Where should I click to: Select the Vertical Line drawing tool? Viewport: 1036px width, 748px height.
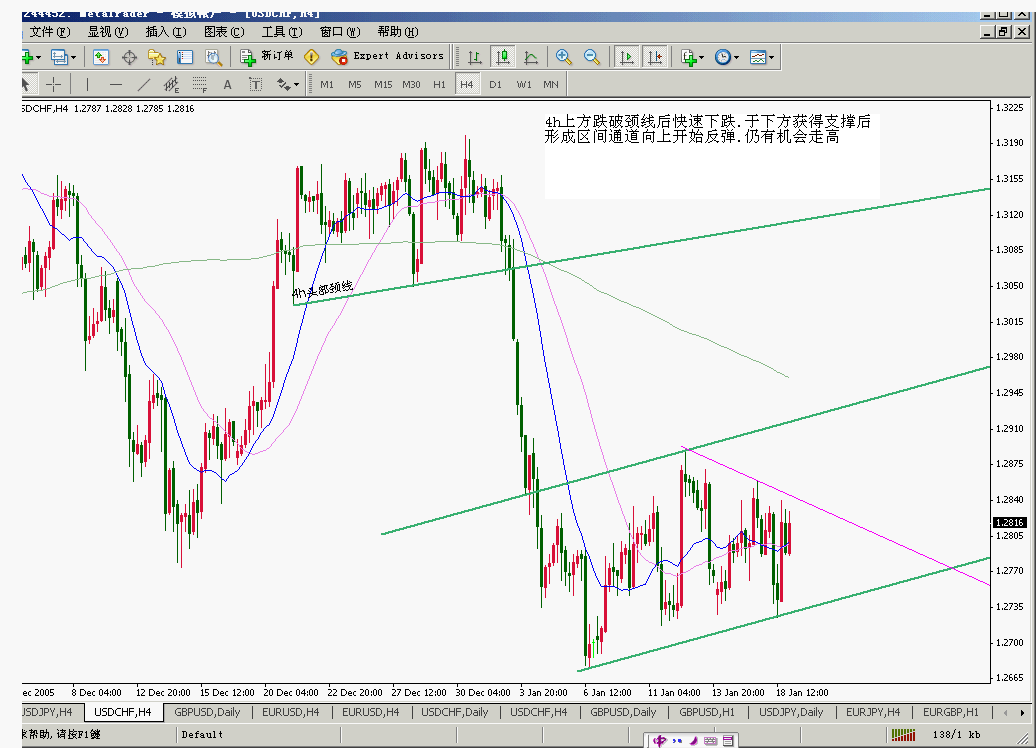point(87,85)
